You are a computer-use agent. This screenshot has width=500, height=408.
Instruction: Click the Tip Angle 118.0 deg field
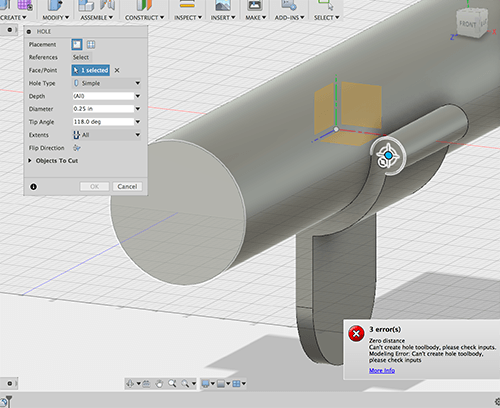click(103, 122)
